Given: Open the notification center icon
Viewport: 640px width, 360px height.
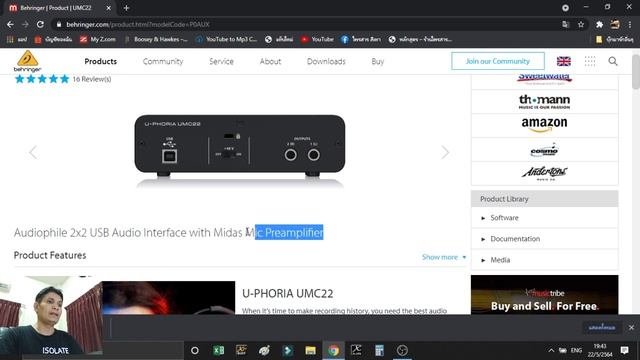Looking at the screenshot, I should pos(624,350).
